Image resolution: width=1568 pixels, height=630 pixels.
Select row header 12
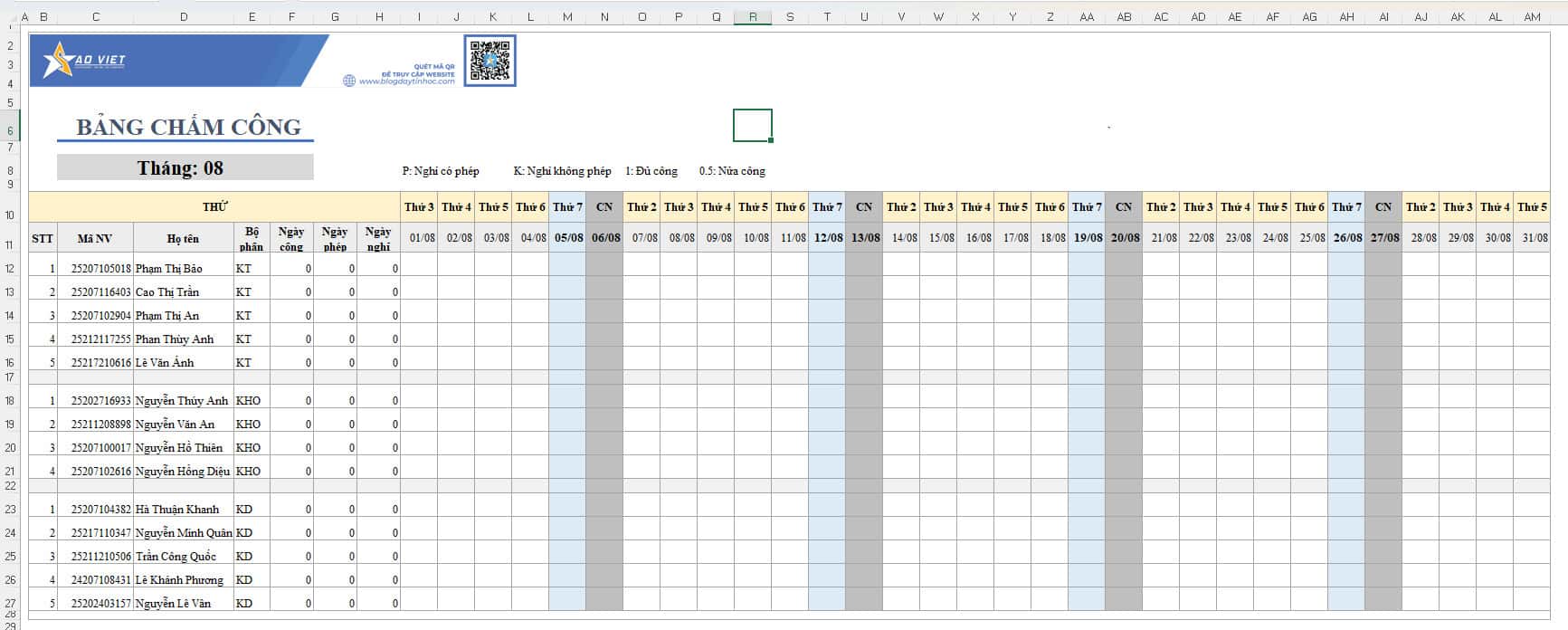coord(10,269)
